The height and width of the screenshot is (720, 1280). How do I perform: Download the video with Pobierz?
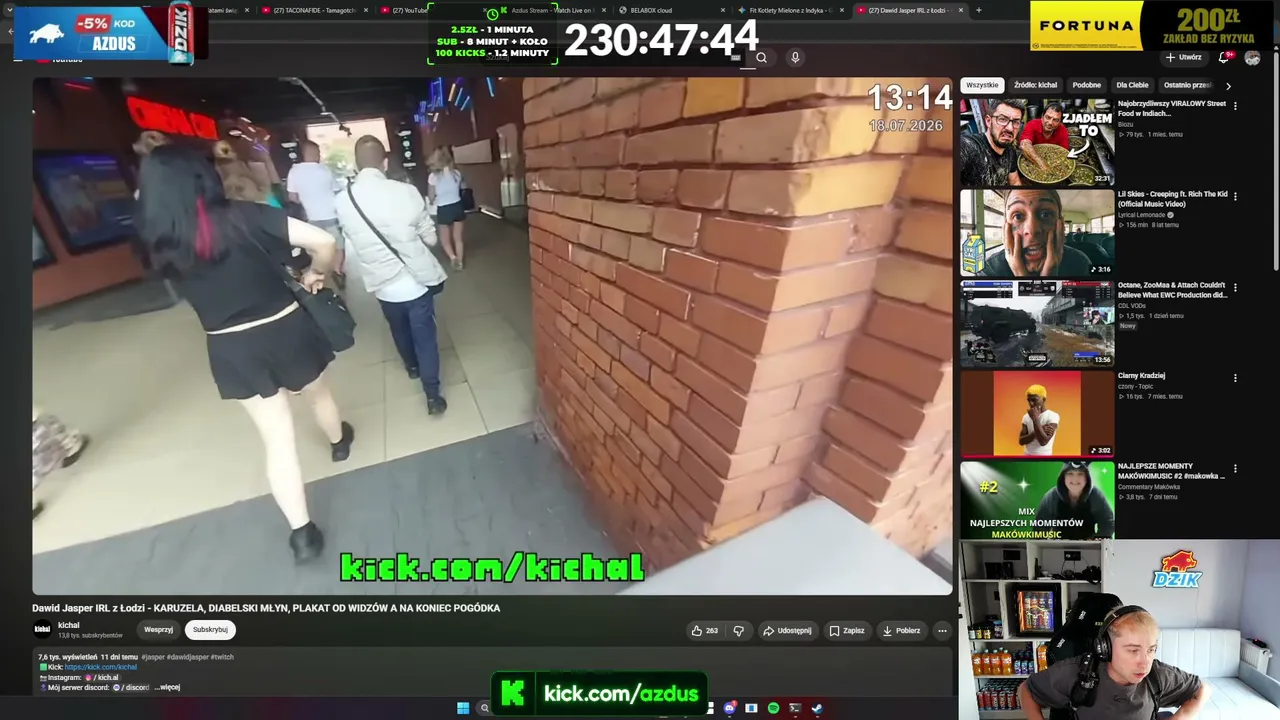click(x=901, y=631)
